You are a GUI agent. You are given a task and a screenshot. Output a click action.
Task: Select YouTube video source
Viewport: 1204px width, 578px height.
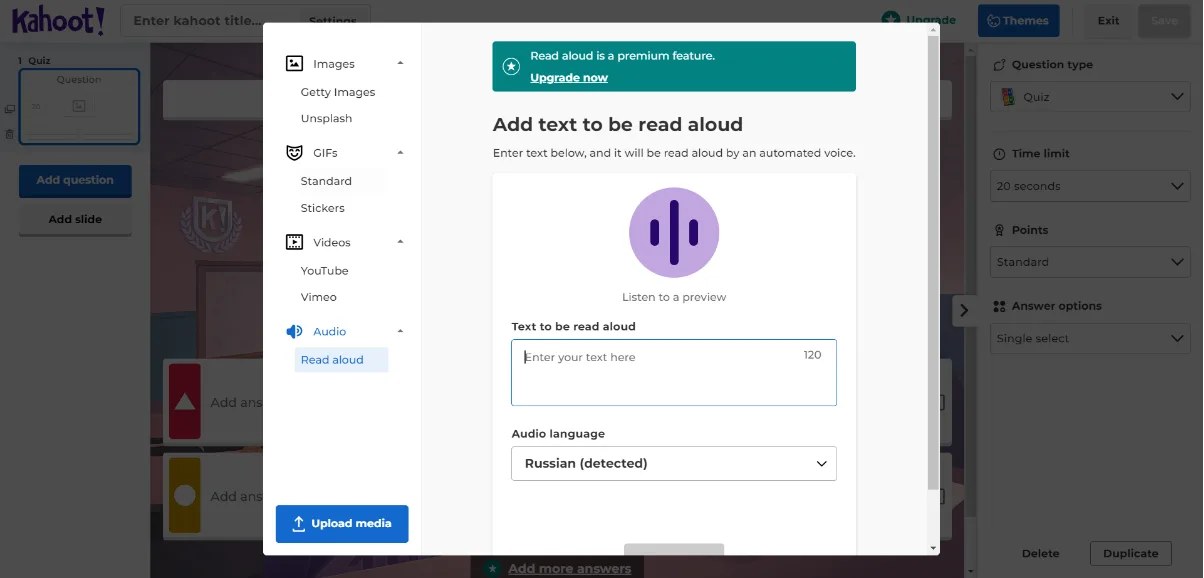324,270
